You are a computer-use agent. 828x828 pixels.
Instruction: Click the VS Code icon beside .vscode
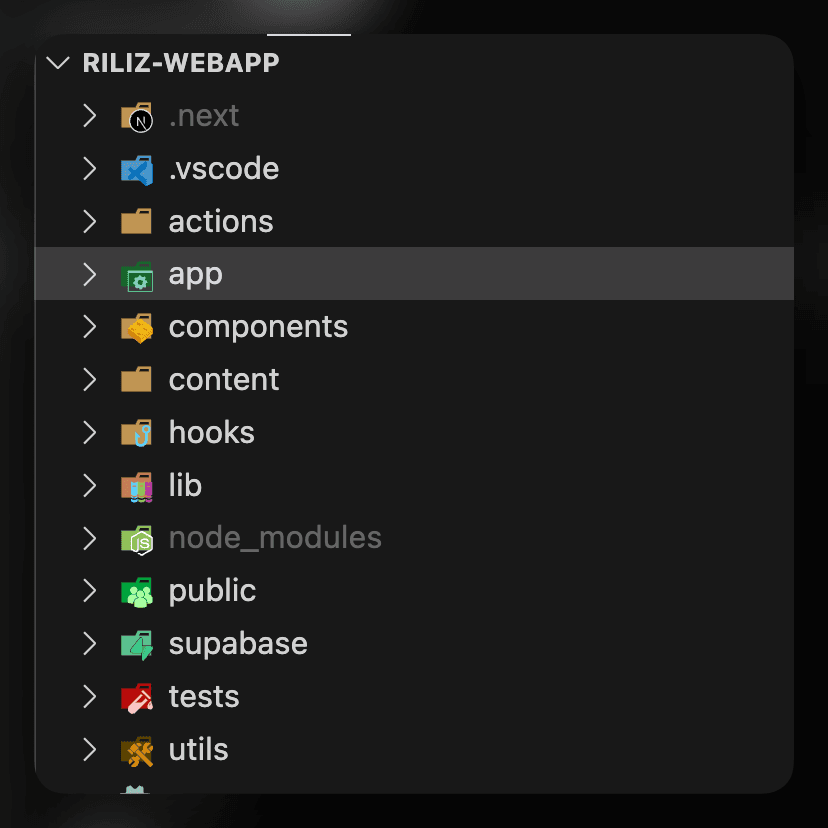coord(136,170)
